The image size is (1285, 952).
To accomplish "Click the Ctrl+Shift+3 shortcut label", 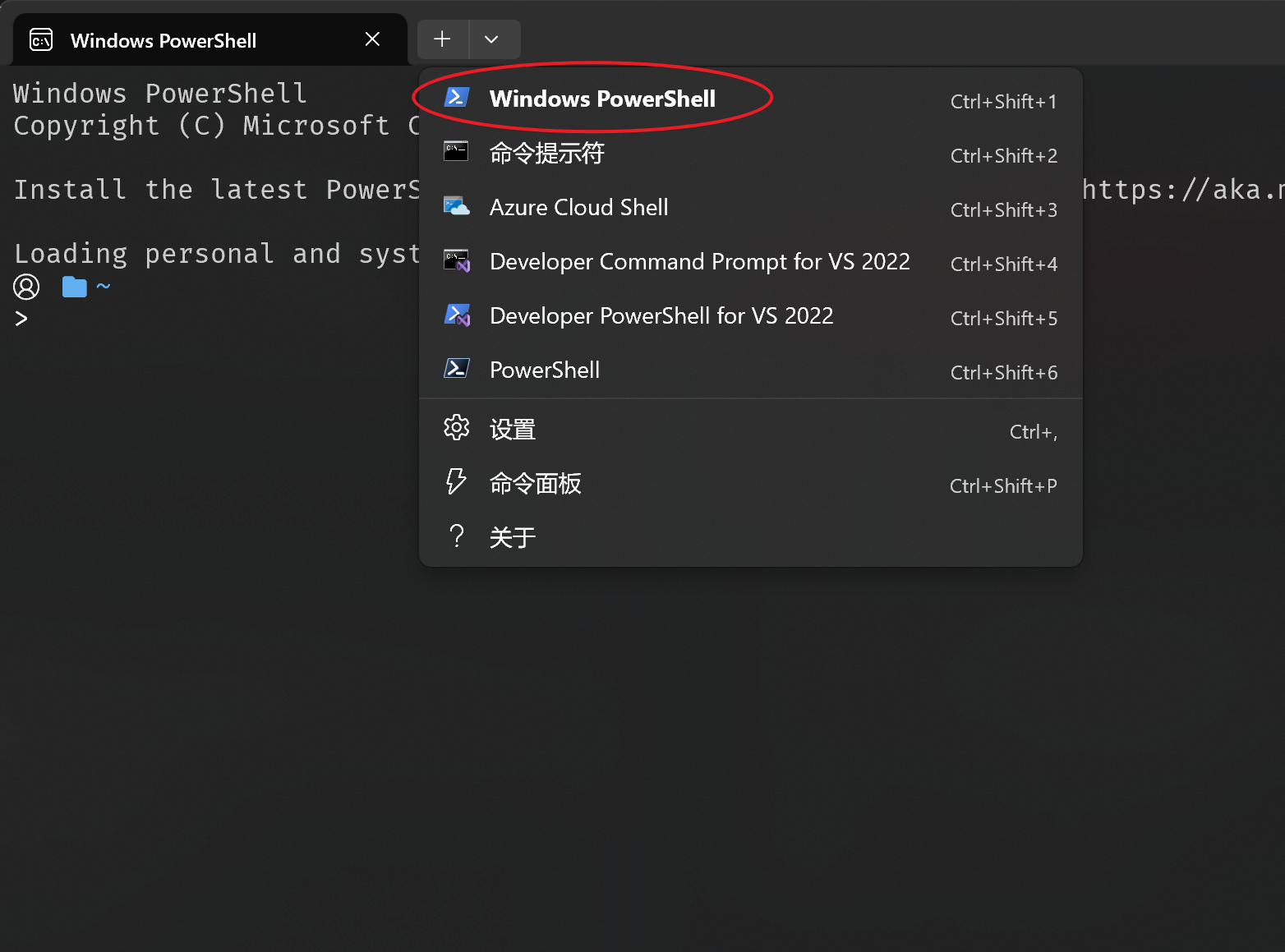I will click(1004, 210).
